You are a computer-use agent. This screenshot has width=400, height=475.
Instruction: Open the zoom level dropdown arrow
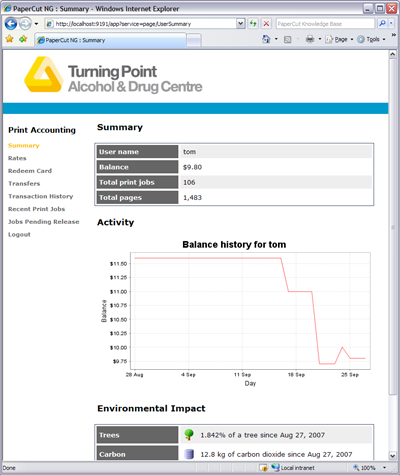click(x=385, y=468)
